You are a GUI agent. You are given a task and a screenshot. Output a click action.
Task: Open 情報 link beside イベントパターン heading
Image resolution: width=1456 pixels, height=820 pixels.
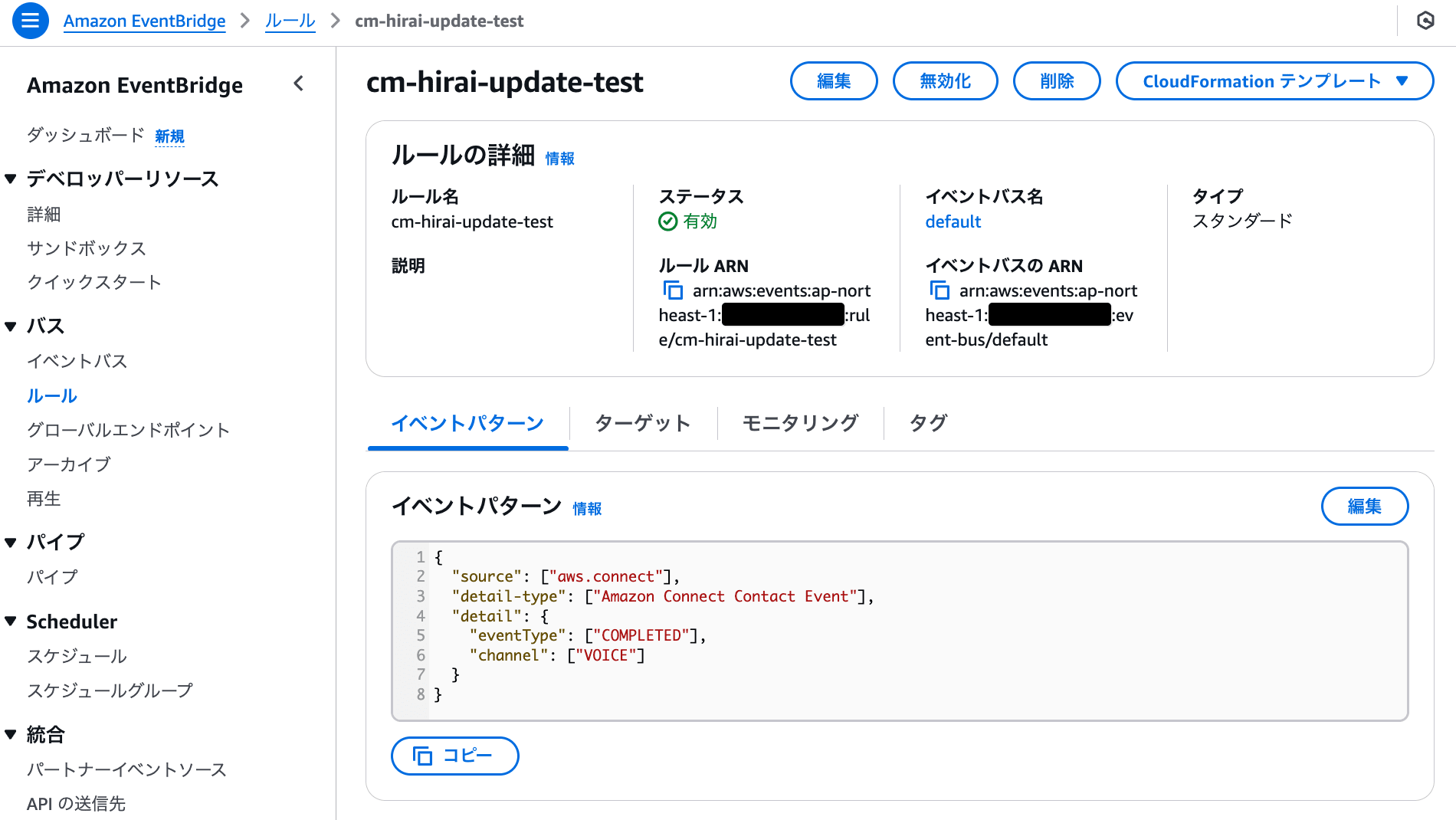point(587,509)
